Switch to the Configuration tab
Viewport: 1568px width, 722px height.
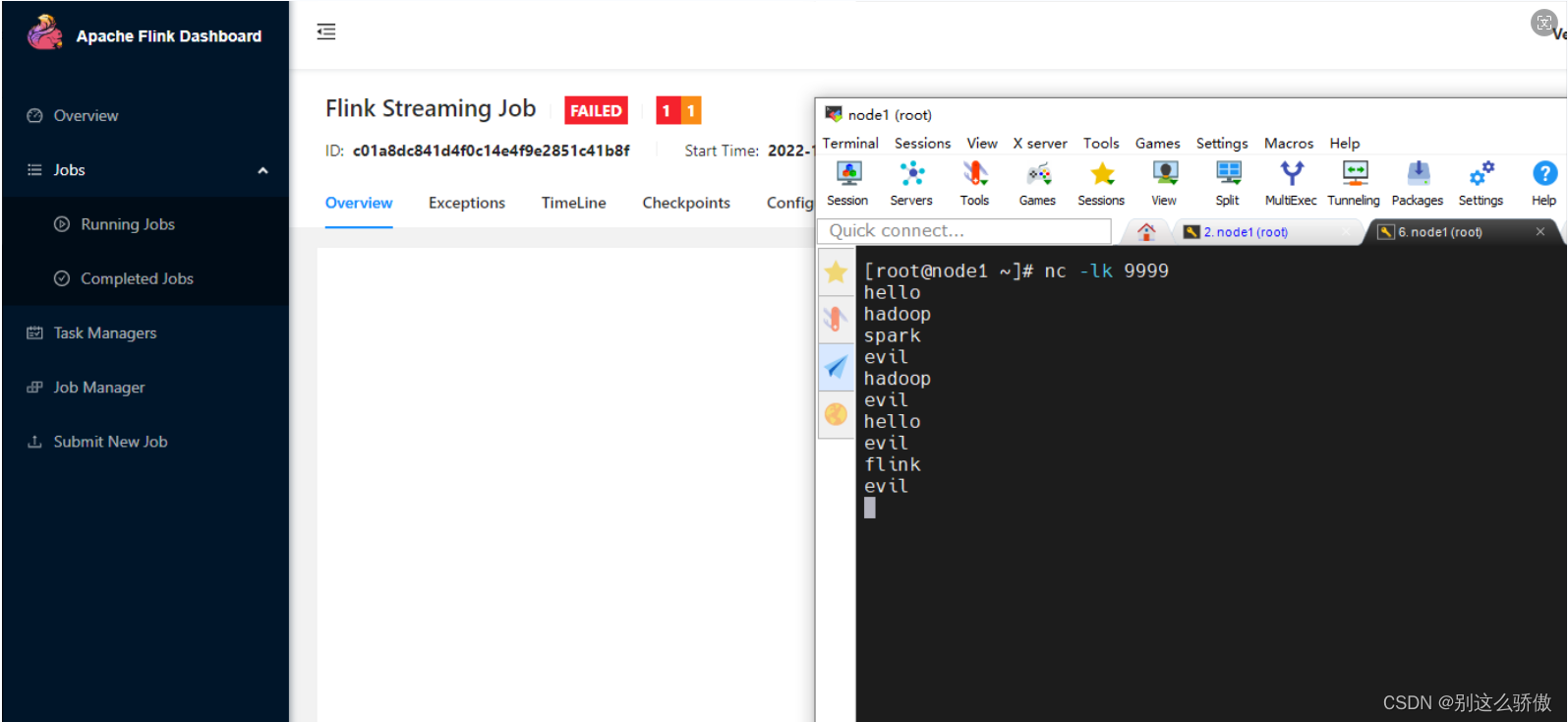[x=790, y=203]
